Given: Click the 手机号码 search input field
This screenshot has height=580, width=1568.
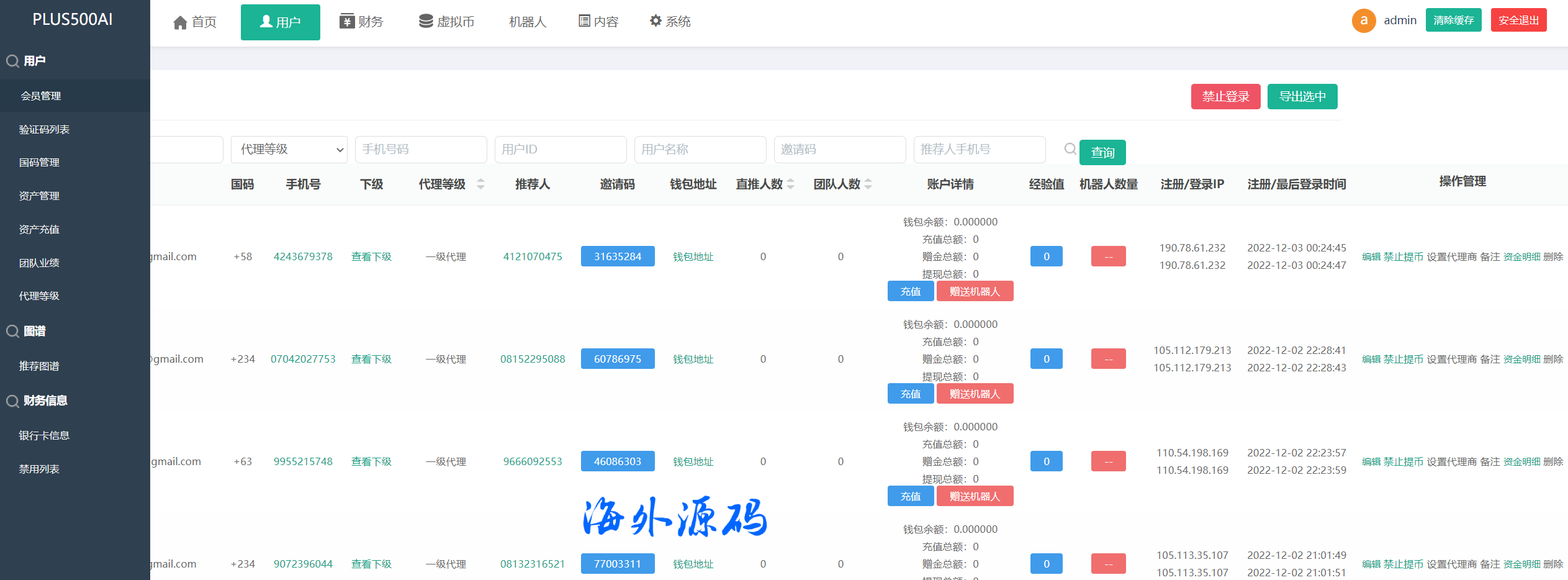Looking at the screenshot, I should coord(421,150).
